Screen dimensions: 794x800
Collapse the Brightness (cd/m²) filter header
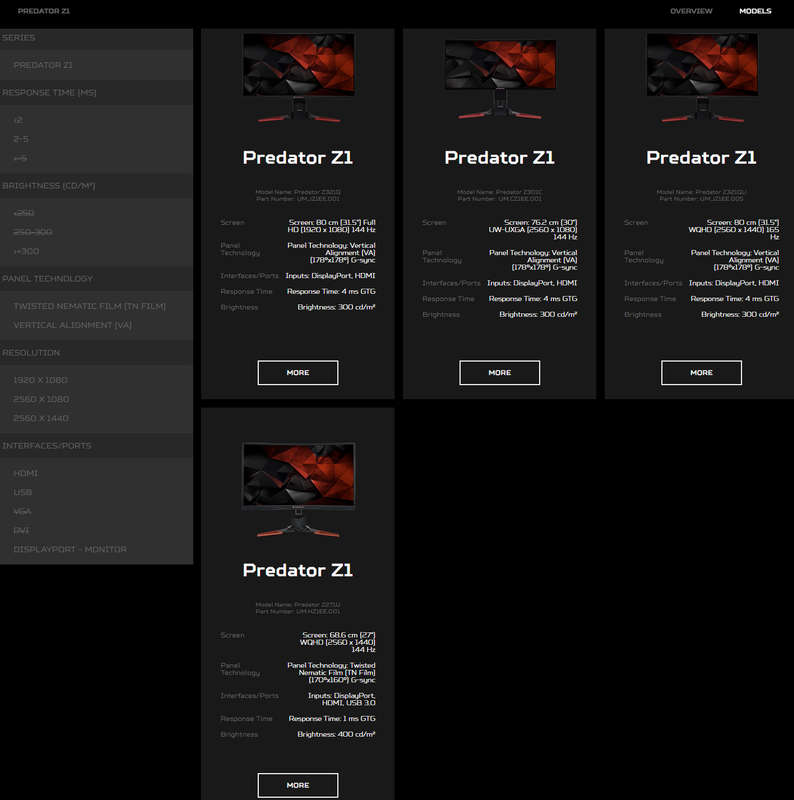coord(96,186)
